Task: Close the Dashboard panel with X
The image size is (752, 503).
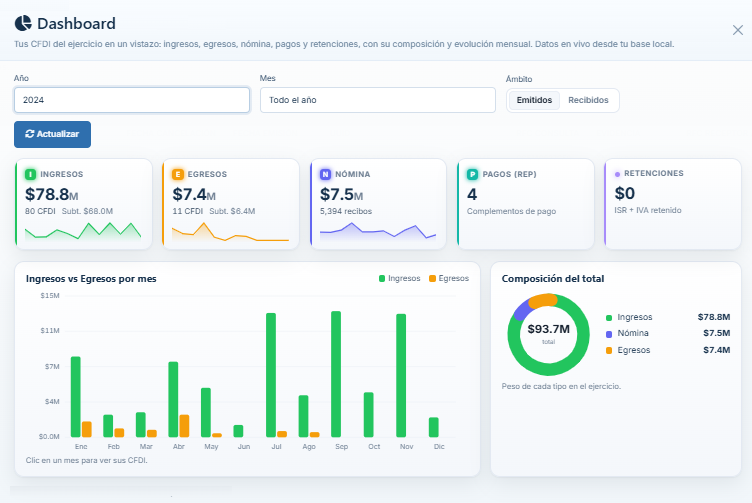Action: 738,30
